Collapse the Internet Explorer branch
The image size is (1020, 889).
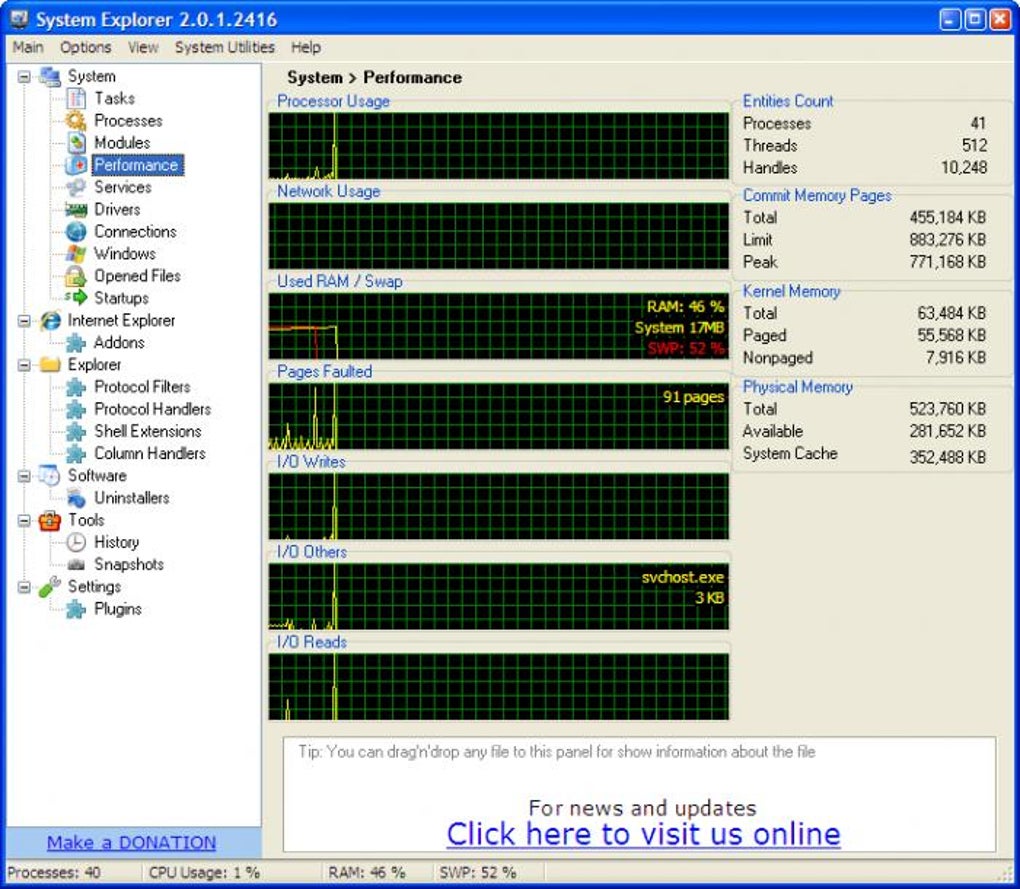click(22, 320)
